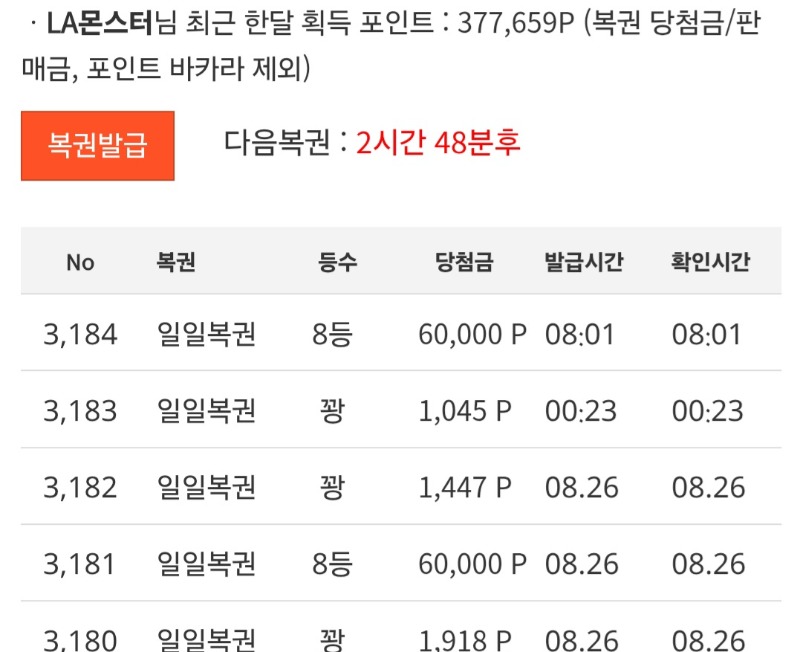Select the 1,918 P prize amount
The height and width of the screenshot is (652, 800).
(465, 640)
